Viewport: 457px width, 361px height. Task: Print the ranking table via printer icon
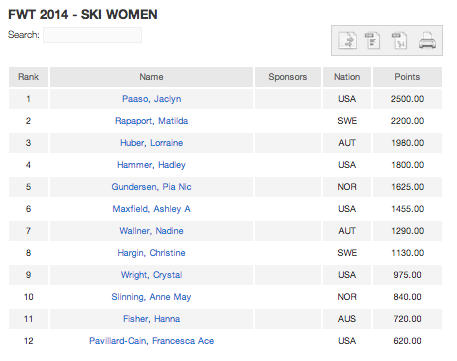click(427, 41)
